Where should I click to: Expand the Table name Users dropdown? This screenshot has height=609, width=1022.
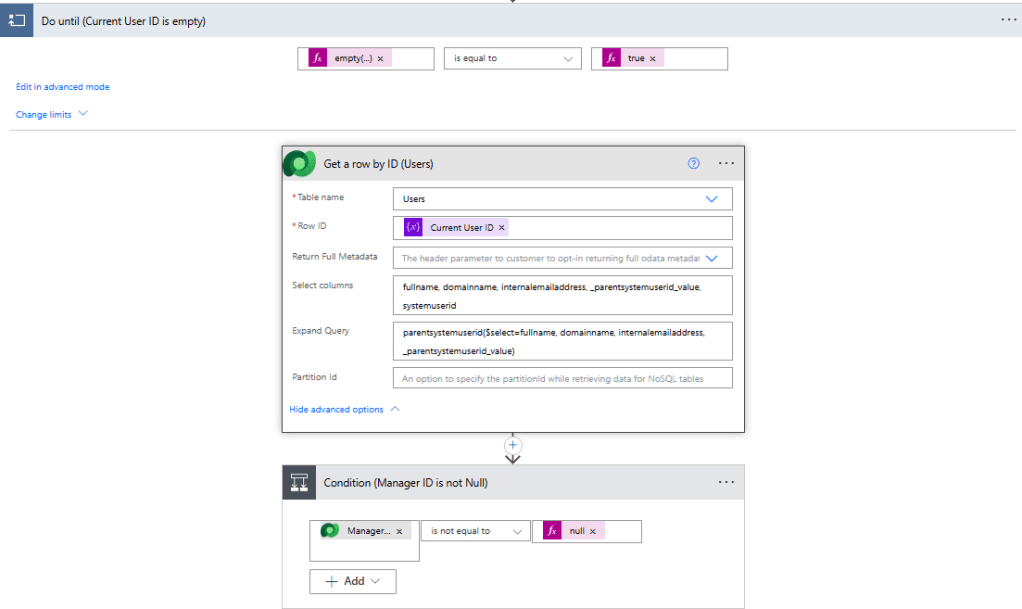tap(712, 199)
